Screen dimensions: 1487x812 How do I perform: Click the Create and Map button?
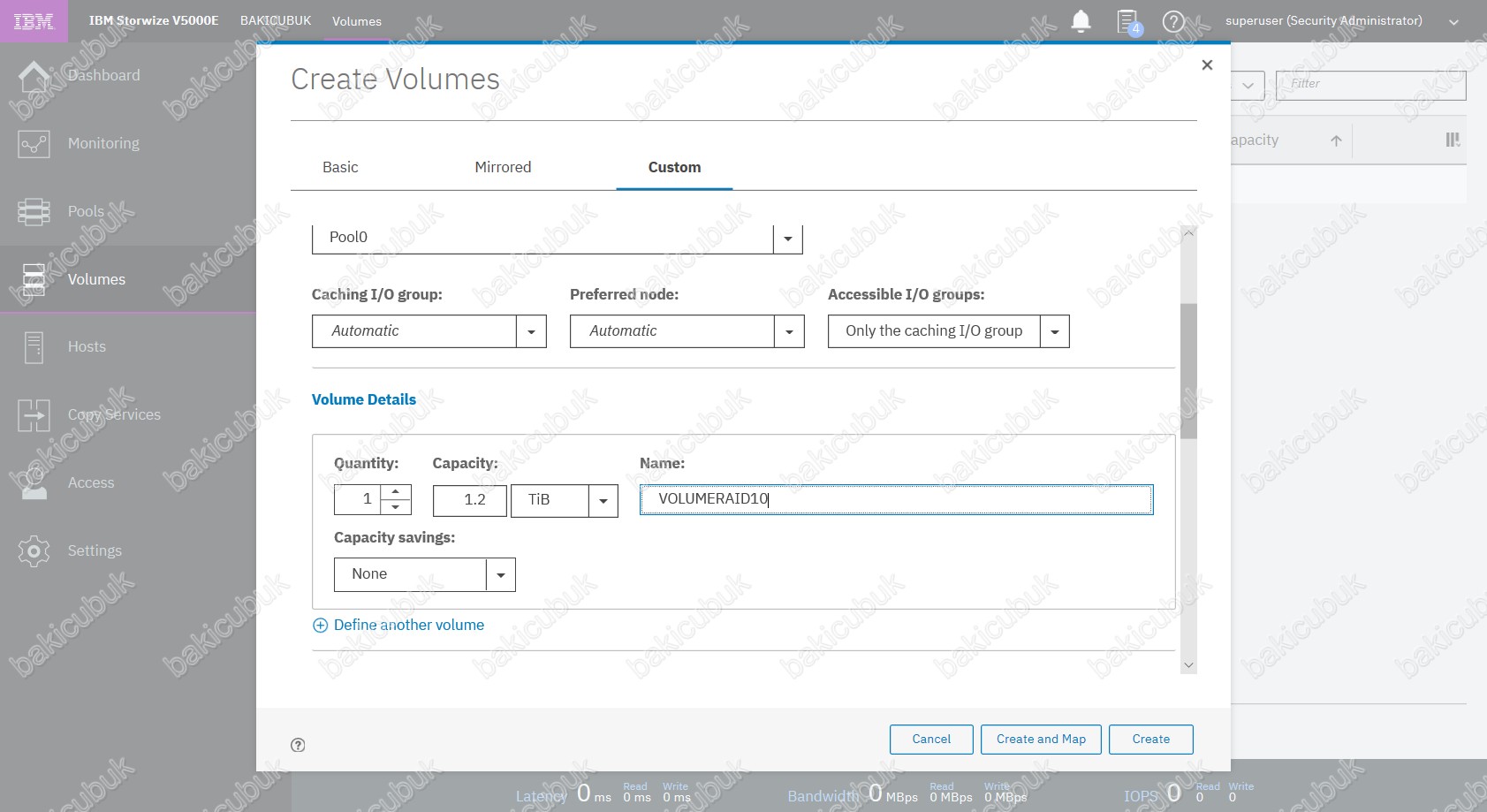pyautogui.click(x=1041, y=740)
